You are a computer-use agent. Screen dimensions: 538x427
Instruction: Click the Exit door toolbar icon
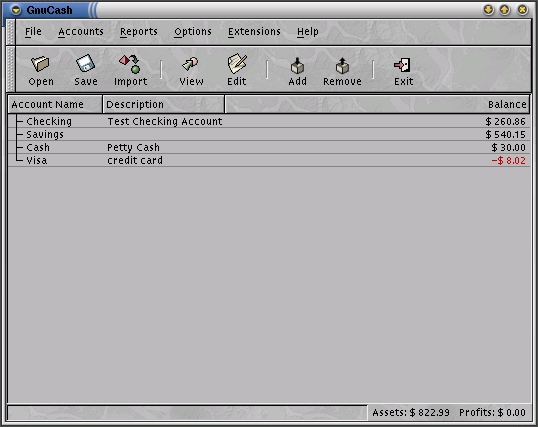pos(403,65)
